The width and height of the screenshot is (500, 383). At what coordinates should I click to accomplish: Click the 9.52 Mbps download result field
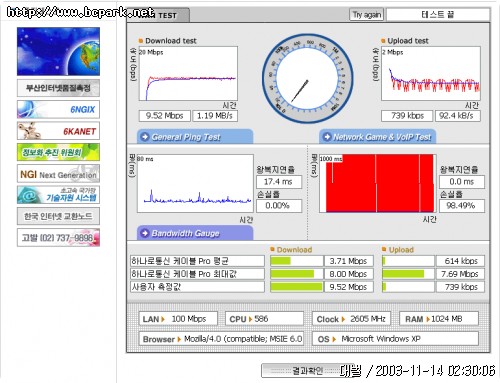coord(164,116)
